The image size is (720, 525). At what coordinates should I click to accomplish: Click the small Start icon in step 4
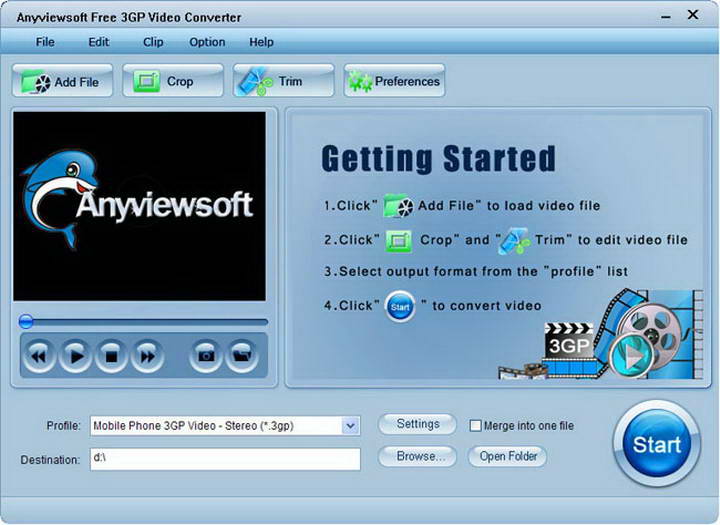tap(400, 306)
